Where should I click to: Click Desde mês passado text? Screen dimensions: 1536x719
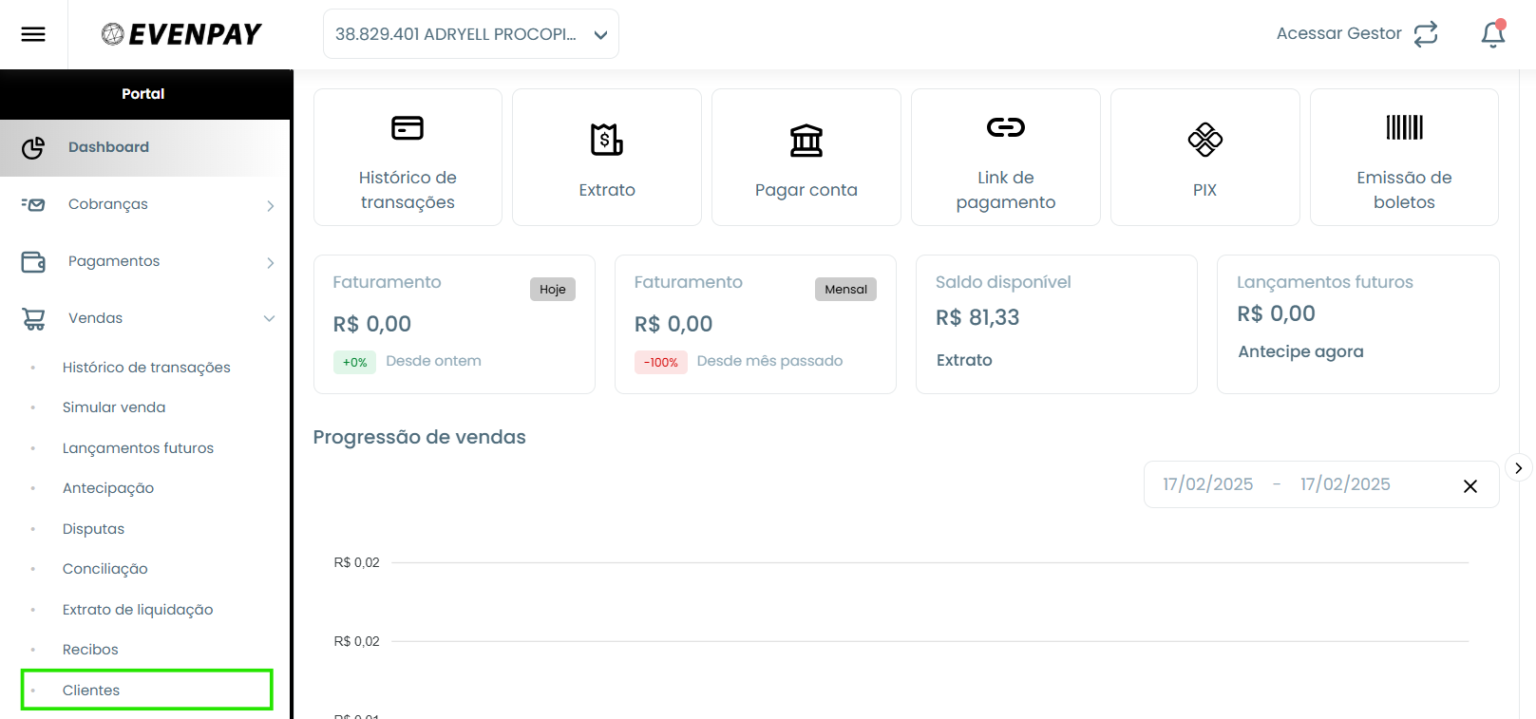[770, 361]
